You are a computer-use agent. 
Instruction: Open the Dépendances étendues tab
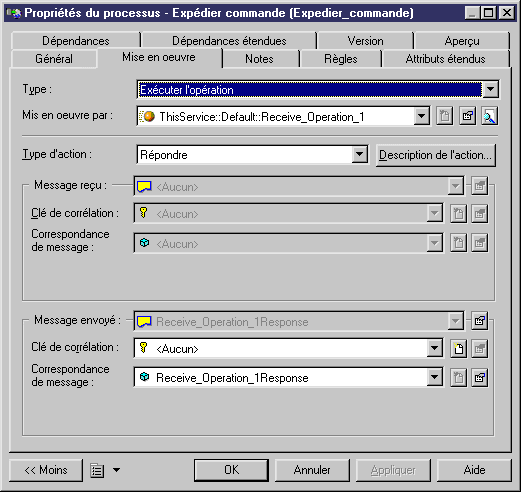[x=229, y=41]
